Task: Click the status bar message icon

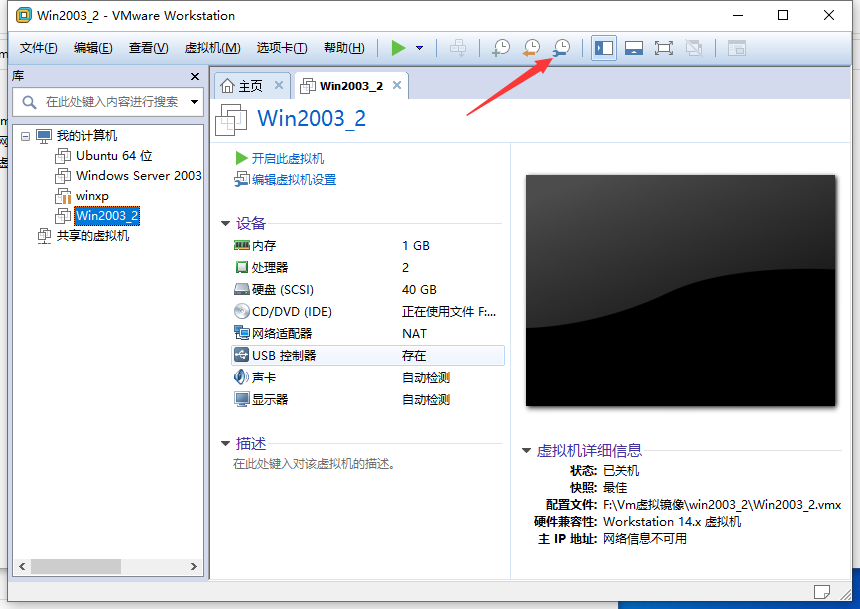Action: [x=822, y=591]
